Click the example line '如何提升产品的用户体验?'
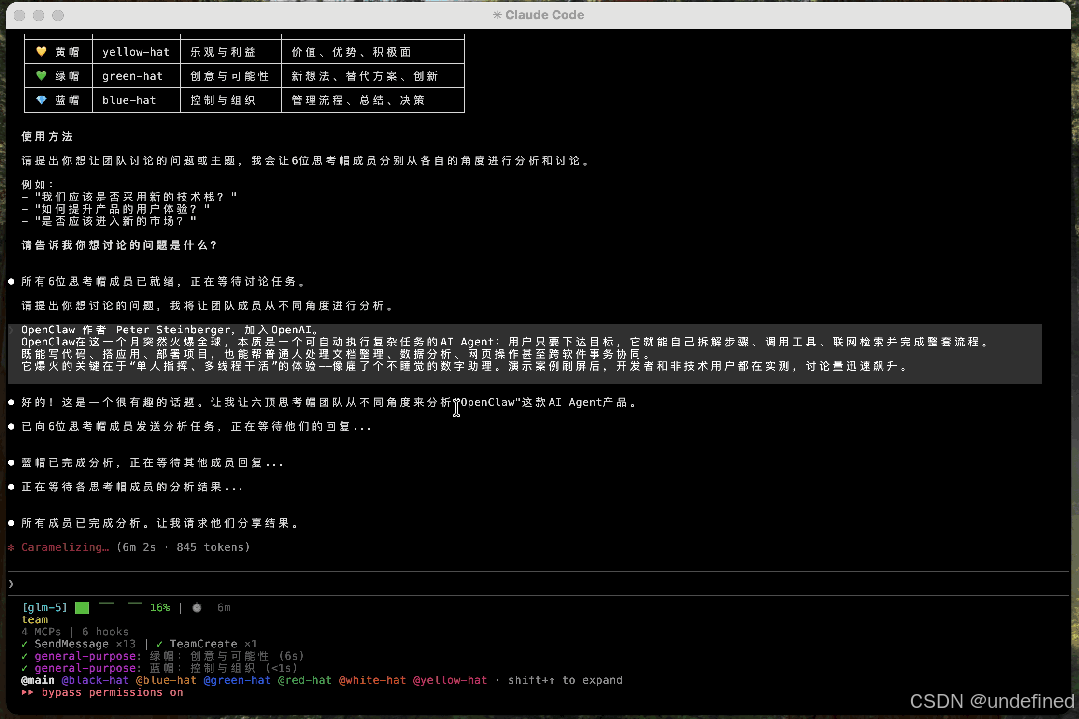The height and width of the screenshot is (719, 1079). tap(116, 208)
